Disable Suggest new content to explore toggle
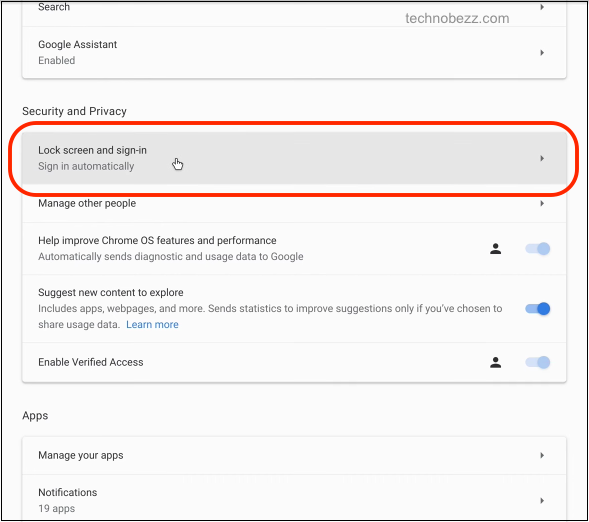Viewport: 589px width, 522px height. [538, 309]
